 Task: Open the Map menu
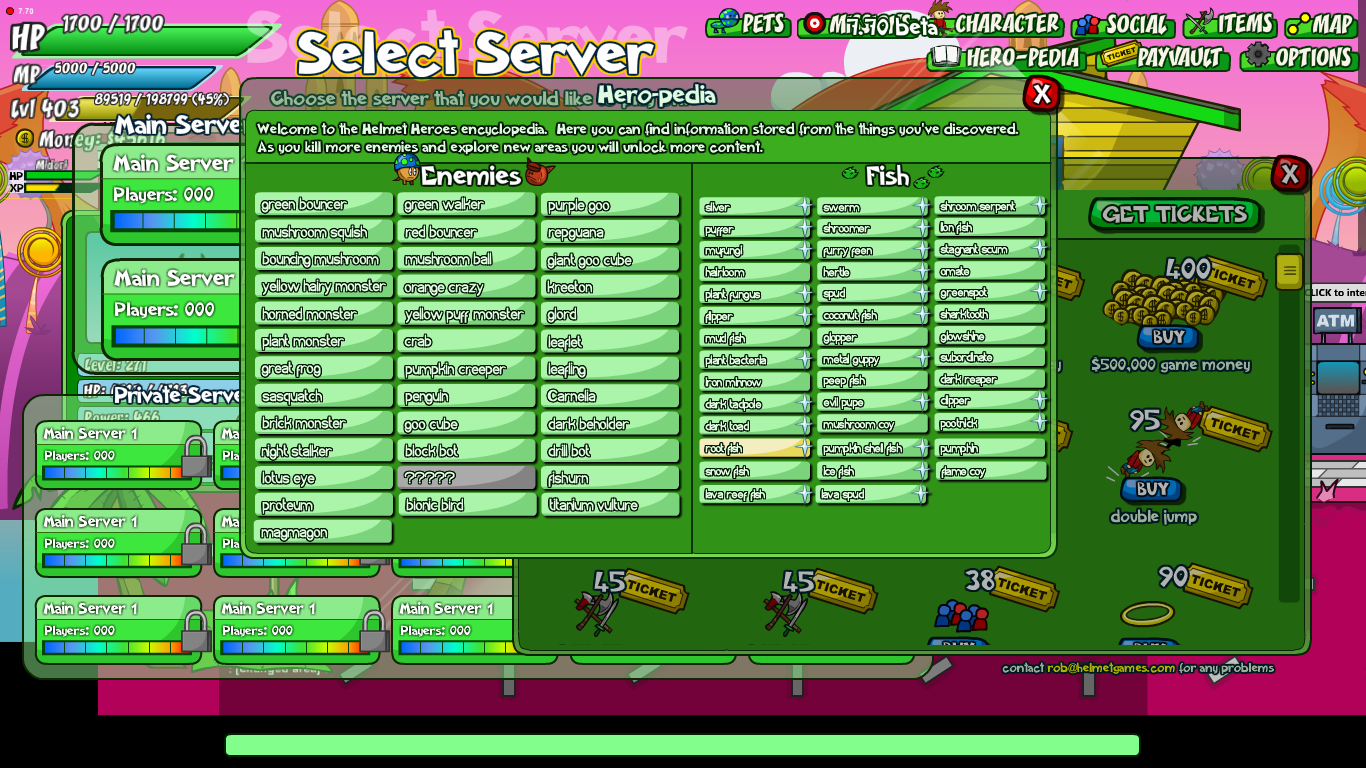click(1320, 23)
